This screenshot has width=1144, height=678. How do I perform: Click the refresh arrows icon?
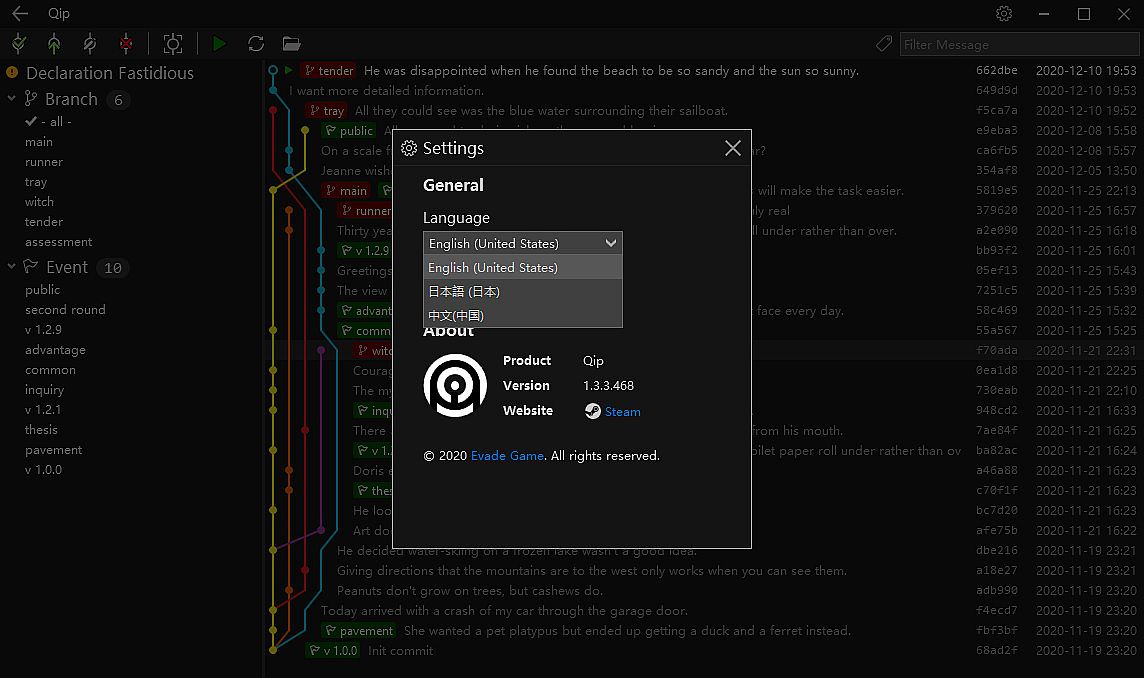pyautogui.click(x=256, y=43)
